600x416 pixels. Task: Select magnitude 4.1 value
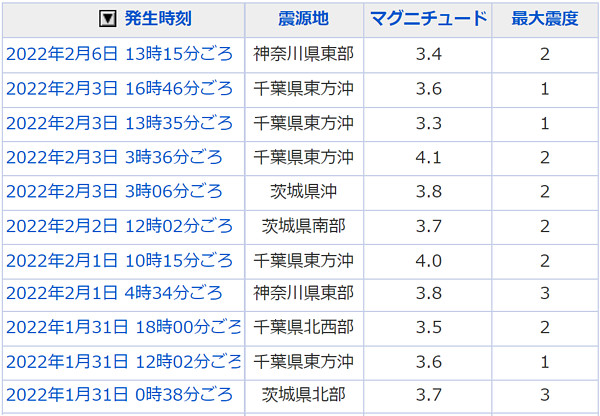tap(429, 158)
